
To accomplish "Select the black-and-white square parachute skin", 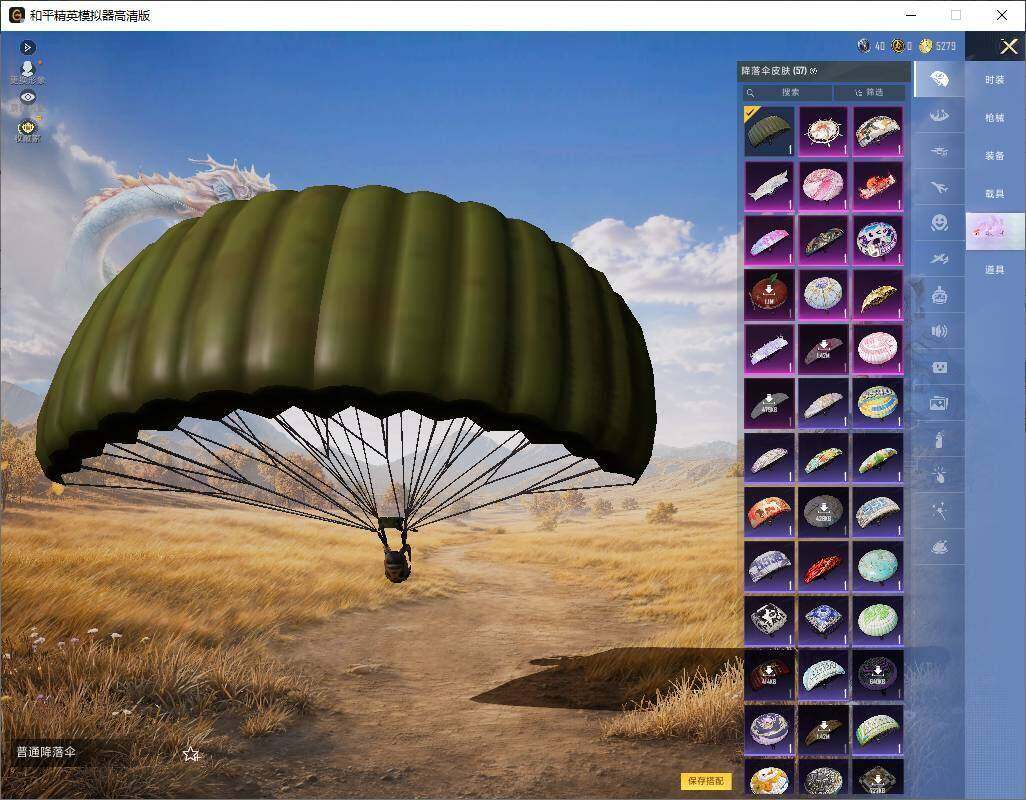I will pos(770,620).
